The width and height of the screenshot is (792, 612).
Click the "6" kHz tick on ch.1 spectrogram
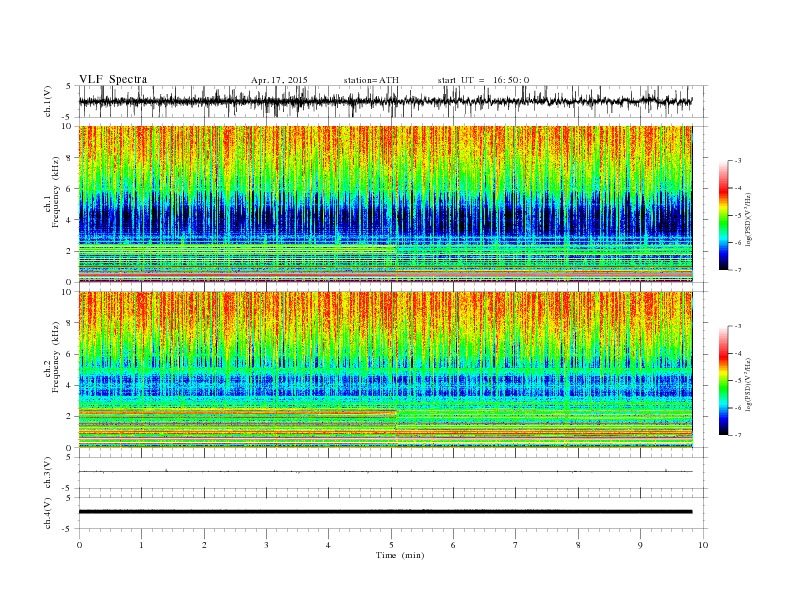[x=69, y=189]
